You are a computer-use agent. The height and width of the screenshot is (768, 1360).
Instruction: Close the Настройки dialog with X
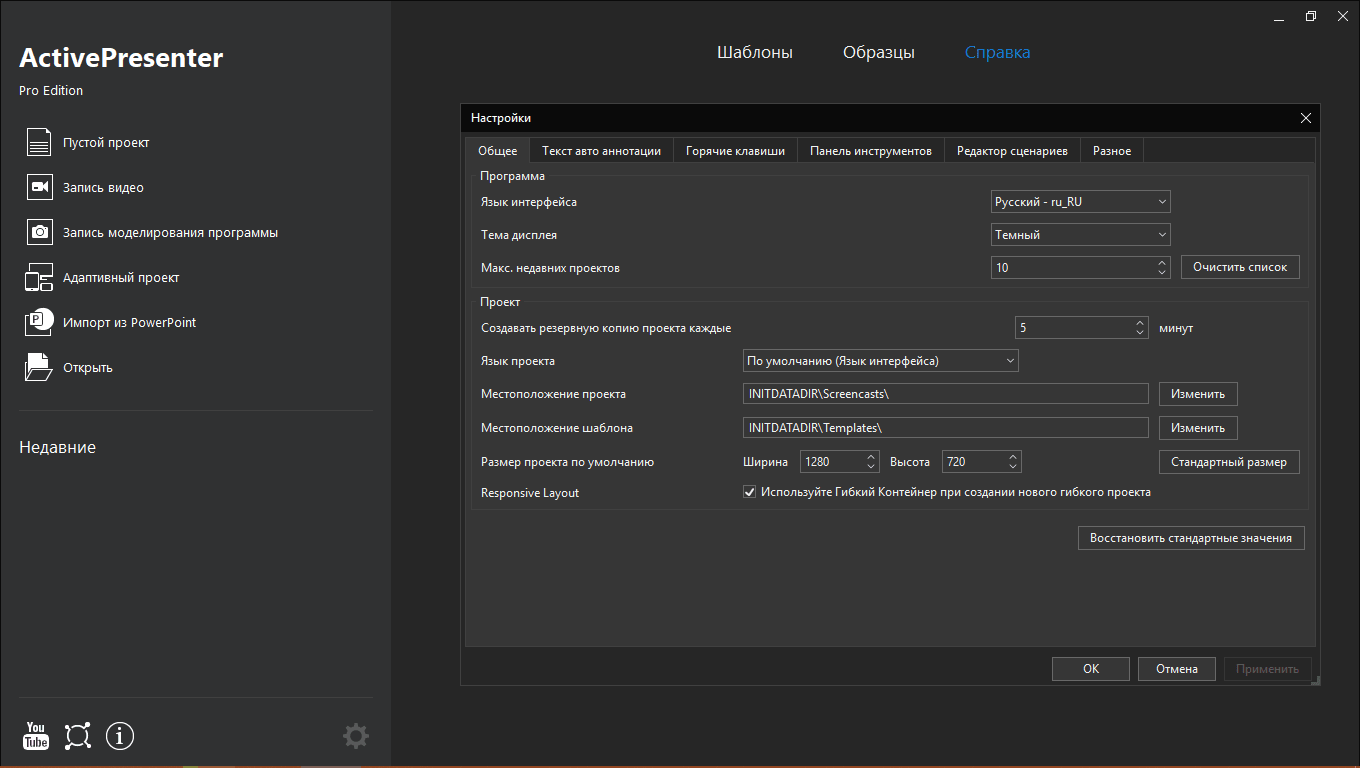coord(1305,118)
